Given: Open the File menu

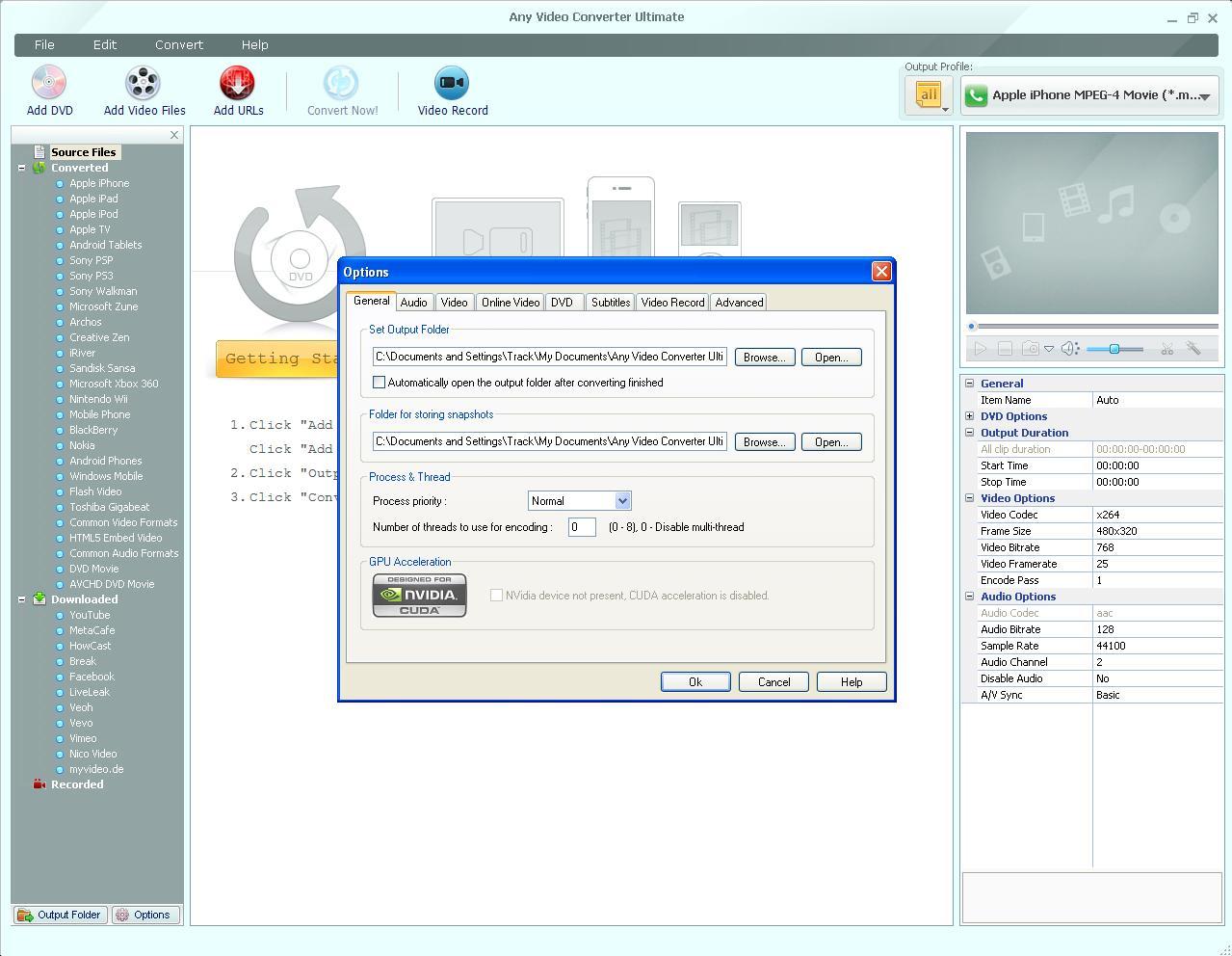Looking at the screenshot, I should point(44,45).
